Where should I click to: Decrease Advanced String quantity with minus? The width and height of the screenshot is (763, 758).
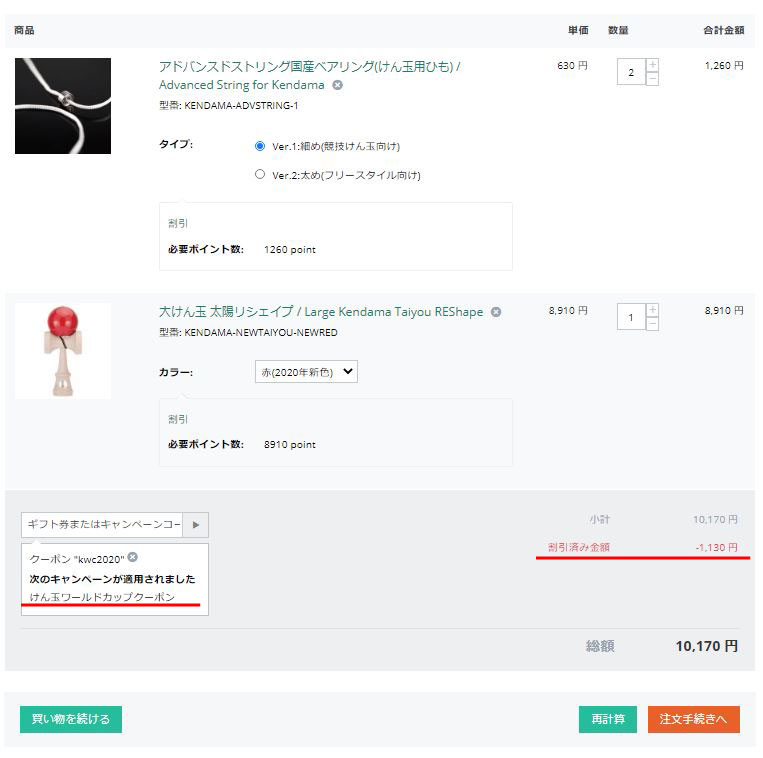coord(652,79)
